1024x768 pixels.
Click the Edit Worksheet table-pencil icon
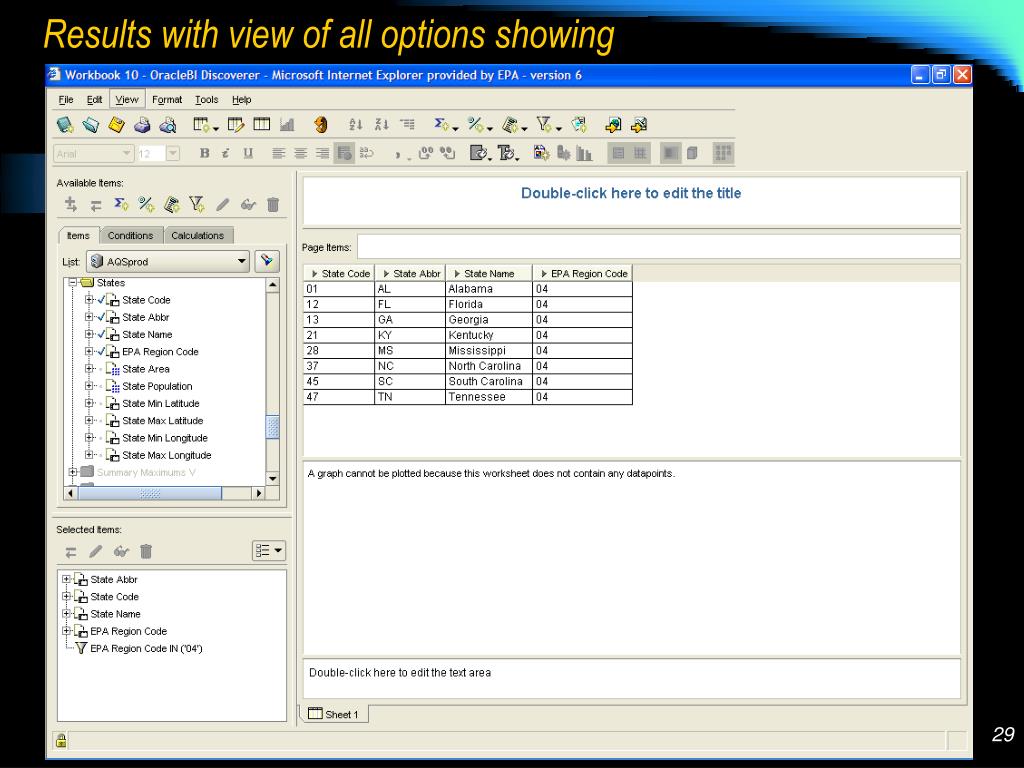[236, 124]
